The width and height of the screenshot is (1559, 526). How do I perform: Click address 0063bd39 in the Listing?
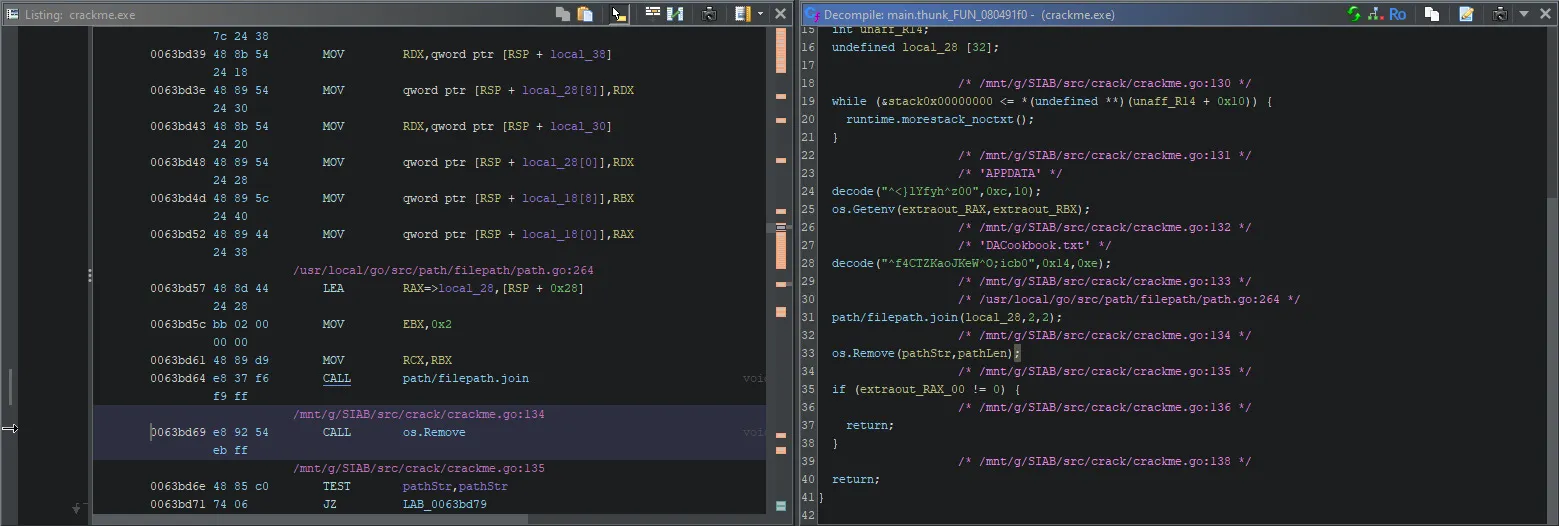pyautogui.click(x=178, y=54)
